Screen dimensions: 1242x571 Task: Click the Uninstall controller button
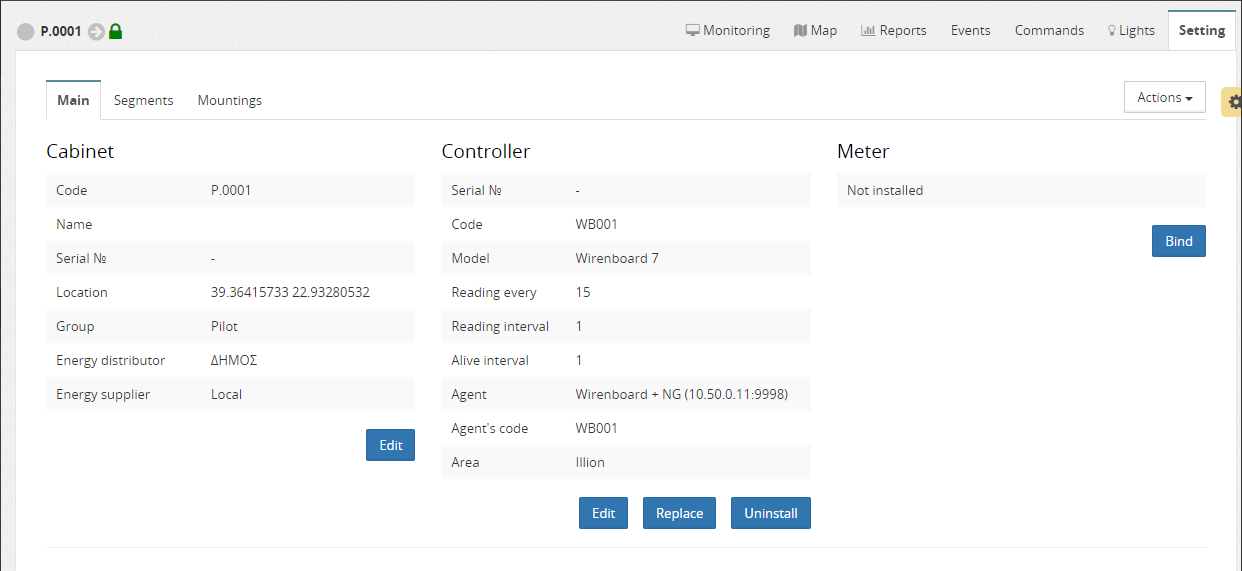coord(770,513)
